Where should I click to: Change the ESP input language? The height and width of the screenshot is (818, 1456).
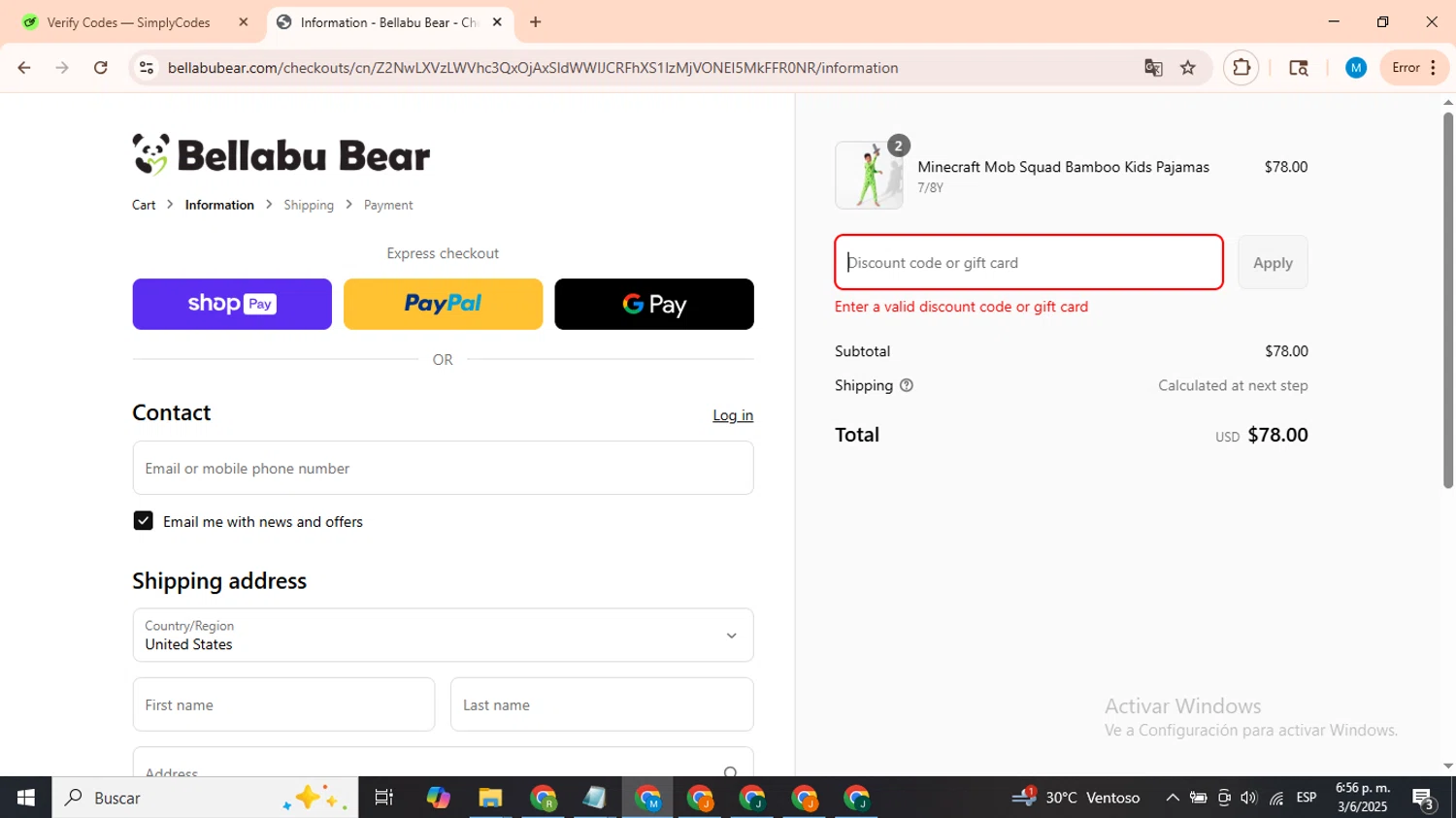pyautogui.click(x=1307, y=798)
